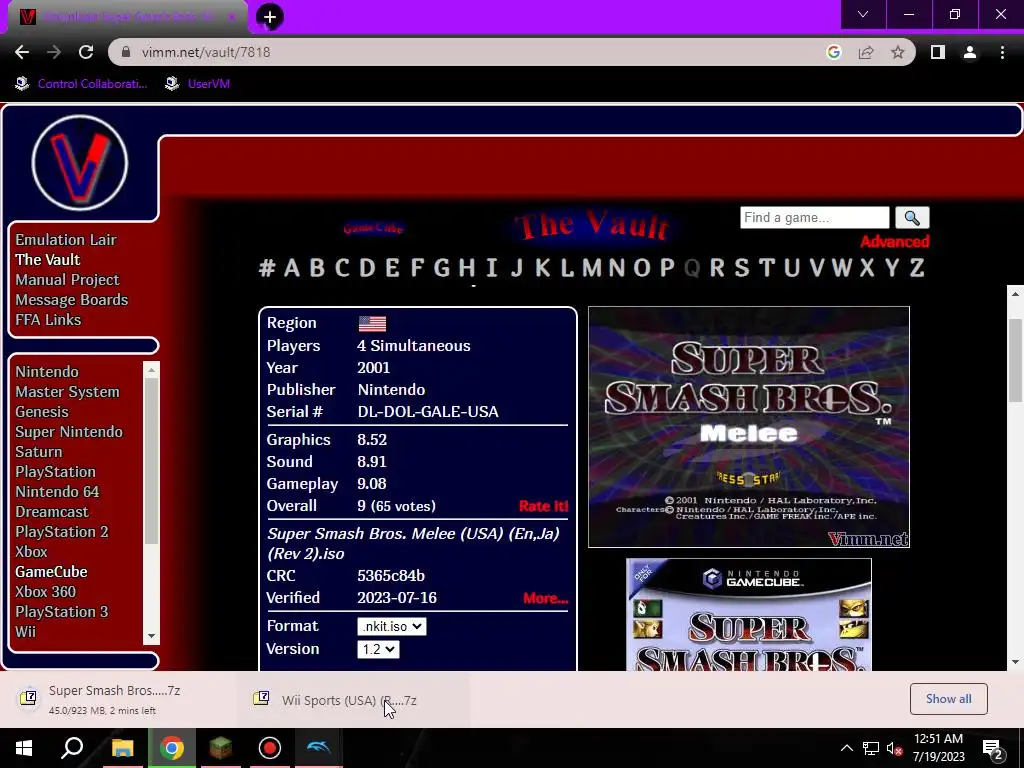The height and width of the screenshot is (768, 1024).
Task: Open Chrome three-dot menu
Action: pos(1002,52)
